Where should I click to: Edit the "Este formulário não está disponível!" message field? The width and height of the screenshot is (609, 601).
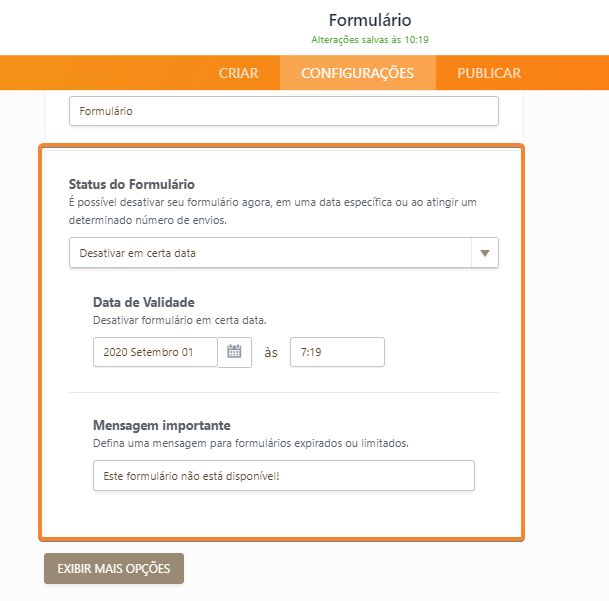[283, 476]
